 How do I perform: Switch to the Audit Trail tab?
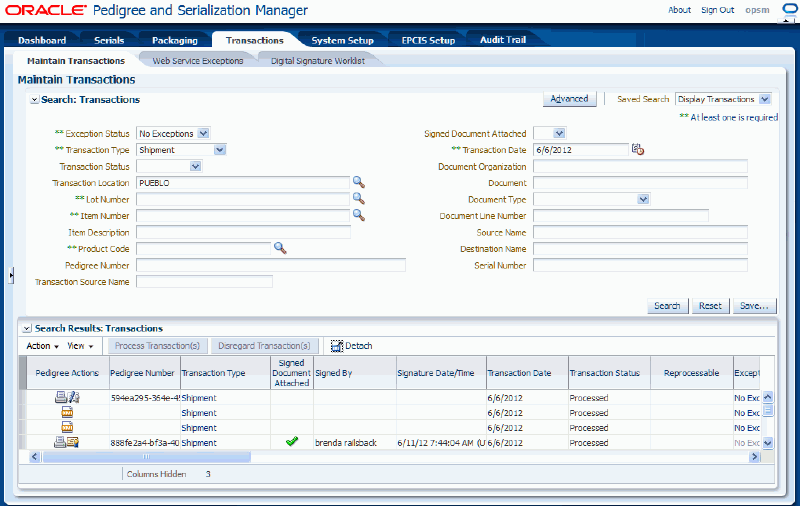503,40
